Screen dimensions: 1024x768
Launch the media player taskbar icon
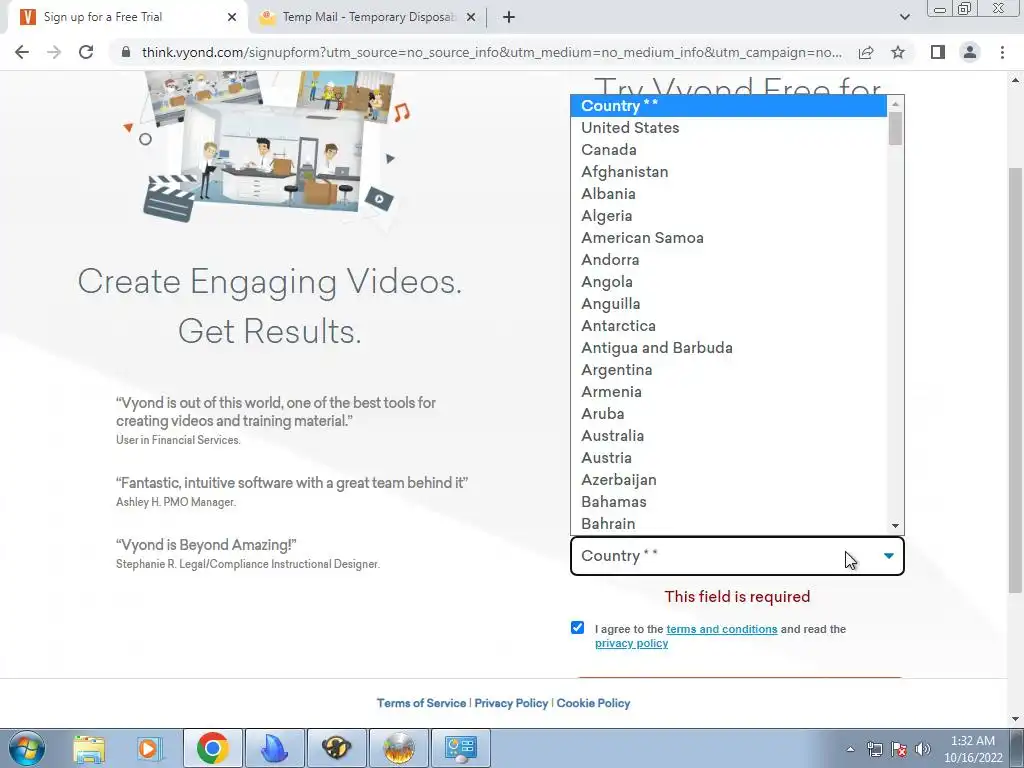[149, 748]
